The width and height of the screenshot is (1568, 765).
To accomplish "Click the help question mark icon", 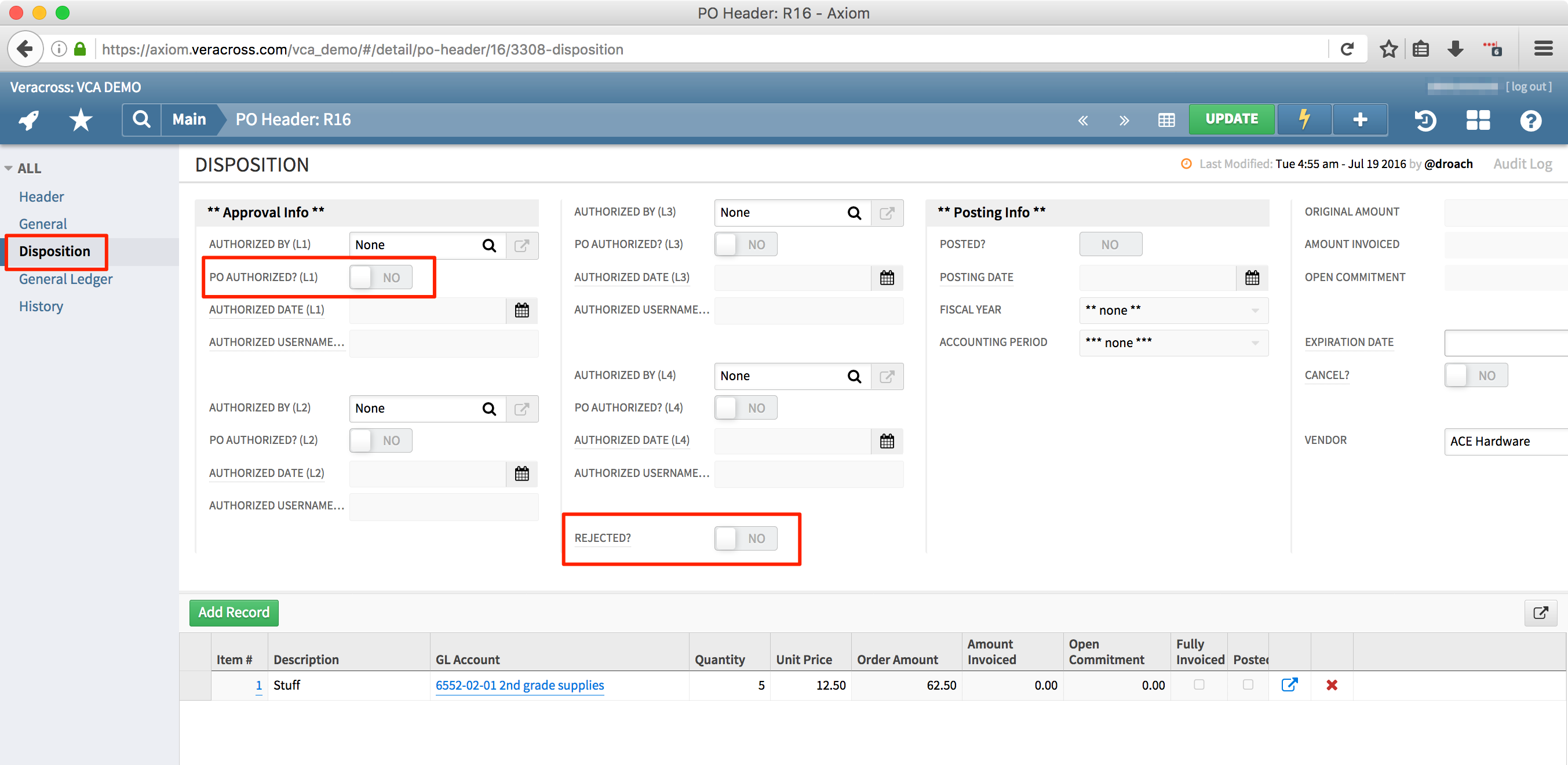I will (1530, 120).
